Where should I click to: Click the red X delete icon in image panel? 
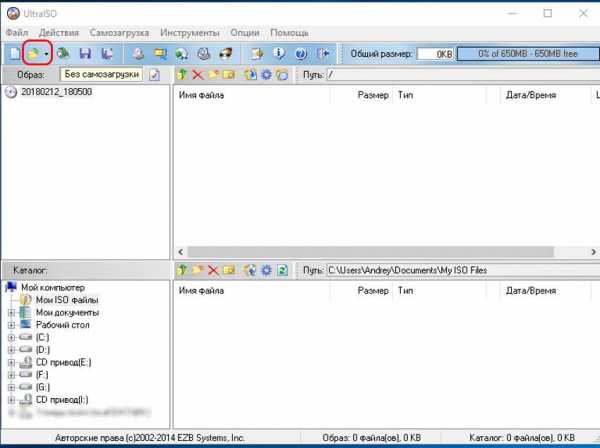click(197, 75)
